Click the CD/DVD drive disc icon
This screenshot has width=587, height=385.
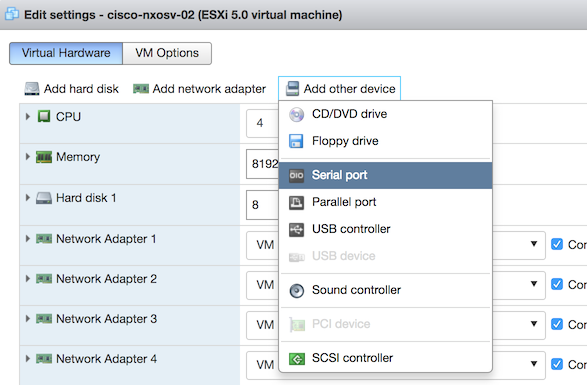296,115
